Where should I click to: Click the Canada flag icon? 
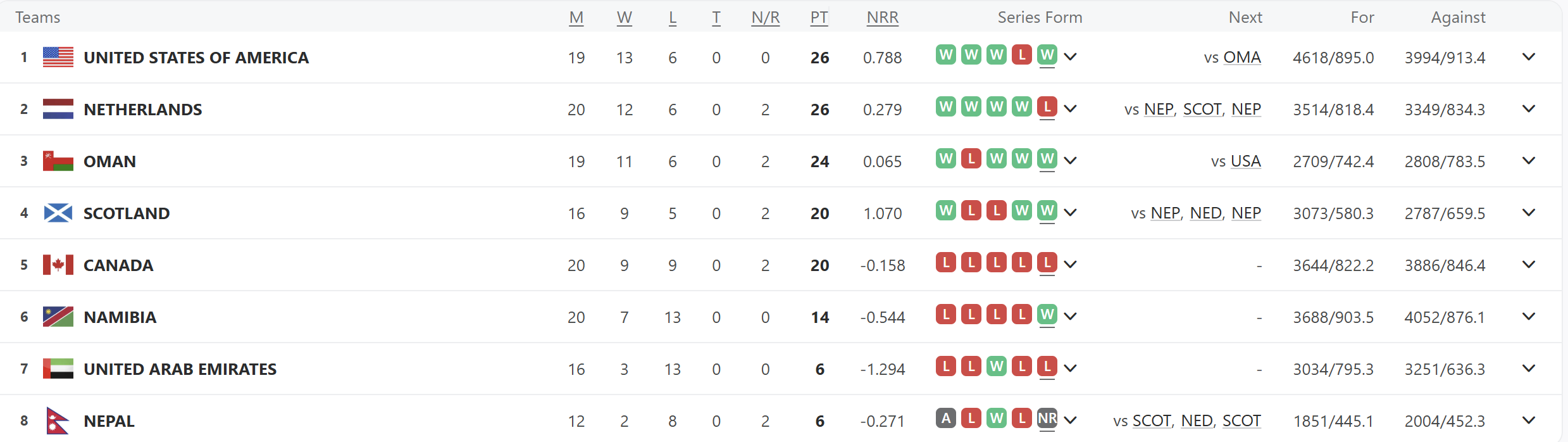point(58,265)
